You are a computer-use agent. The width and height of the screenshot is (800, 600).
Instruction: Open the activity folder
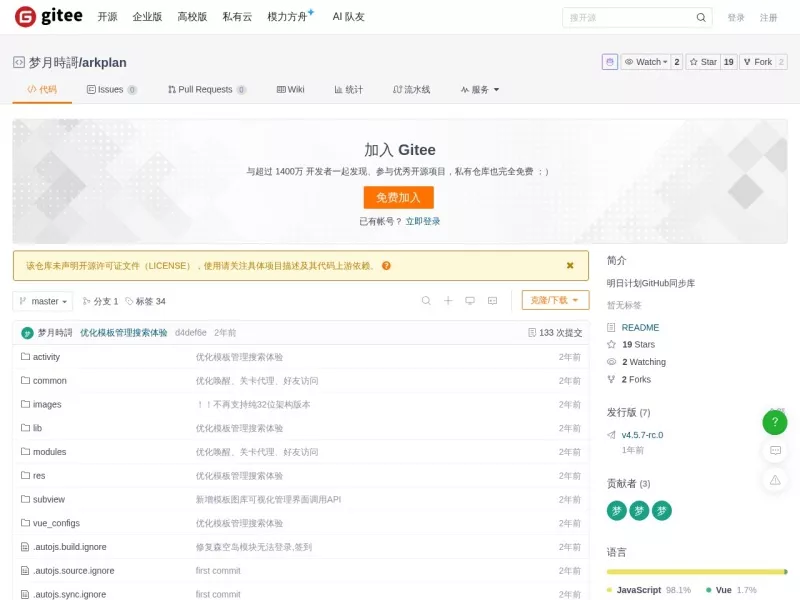46,357
